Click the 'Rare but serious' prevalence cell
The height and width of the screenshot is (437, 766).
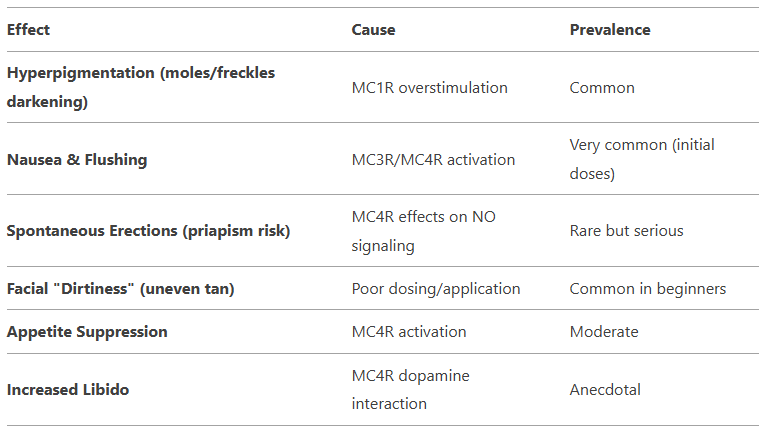[626, 231]
